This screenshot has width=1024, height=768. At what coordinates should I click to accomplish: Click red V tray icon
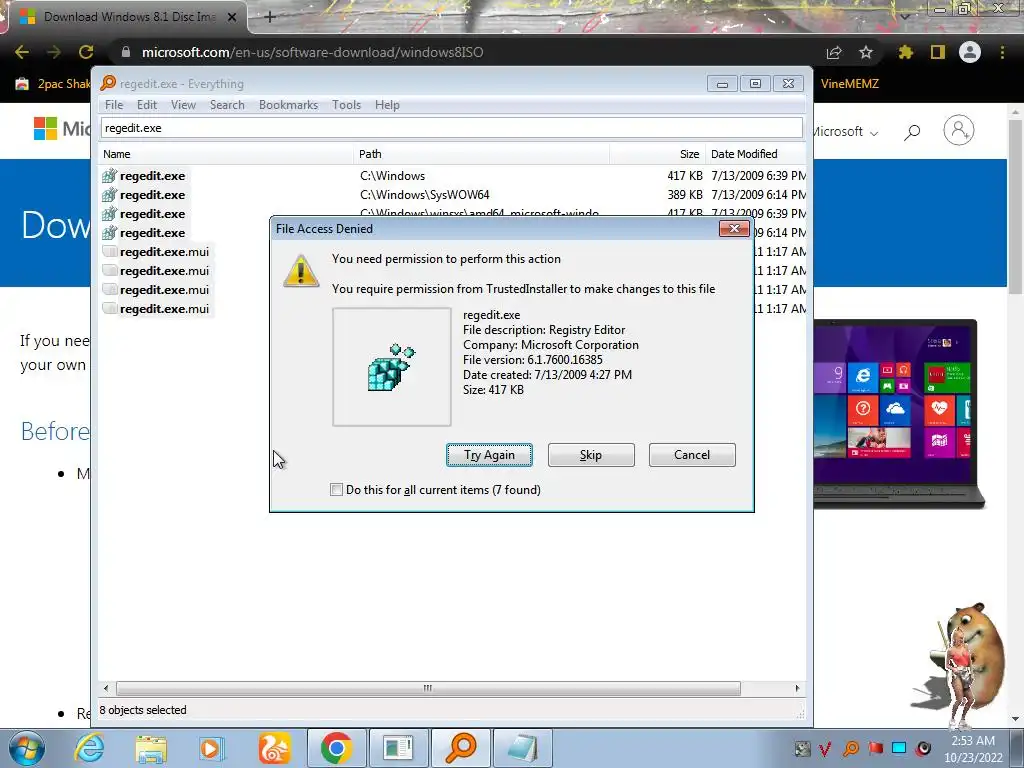pos(825,748)
